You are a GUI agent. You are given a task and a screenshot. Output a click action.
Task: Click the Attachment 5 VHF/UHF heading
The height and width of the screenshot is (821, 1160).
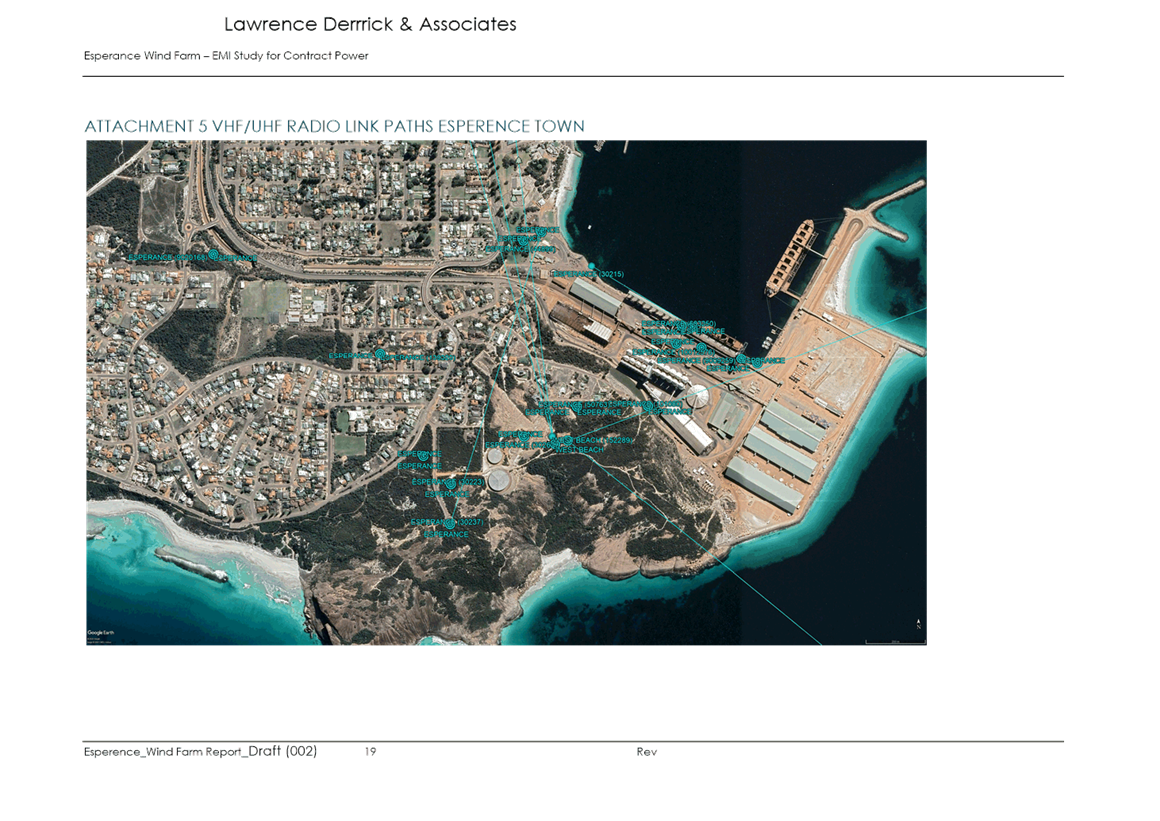tap(335, 126)
